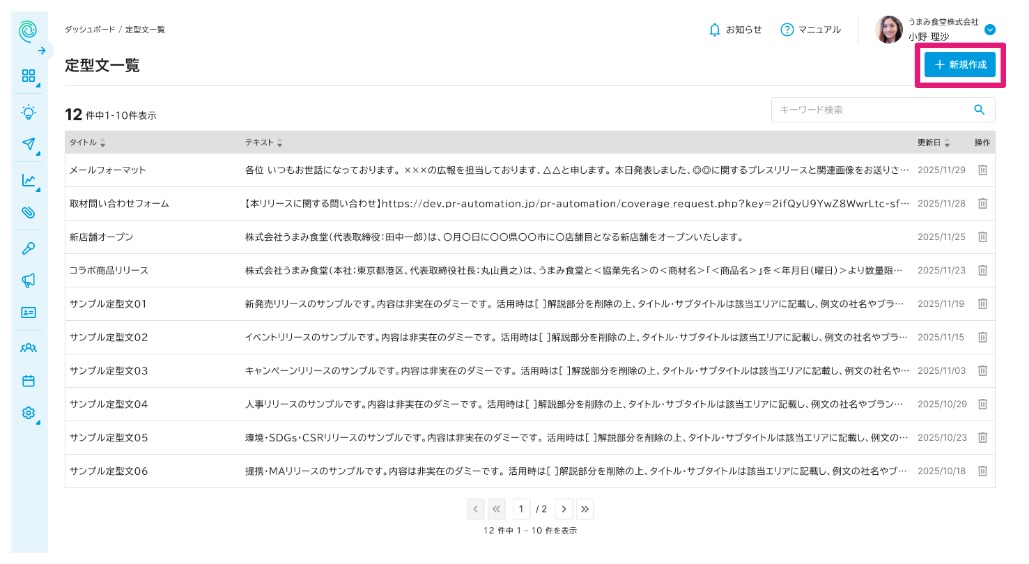Screen dimensions: 1029x564
Task: Open the megaphone announcements icon in sidebar
Action: click(x=28, y=280)
